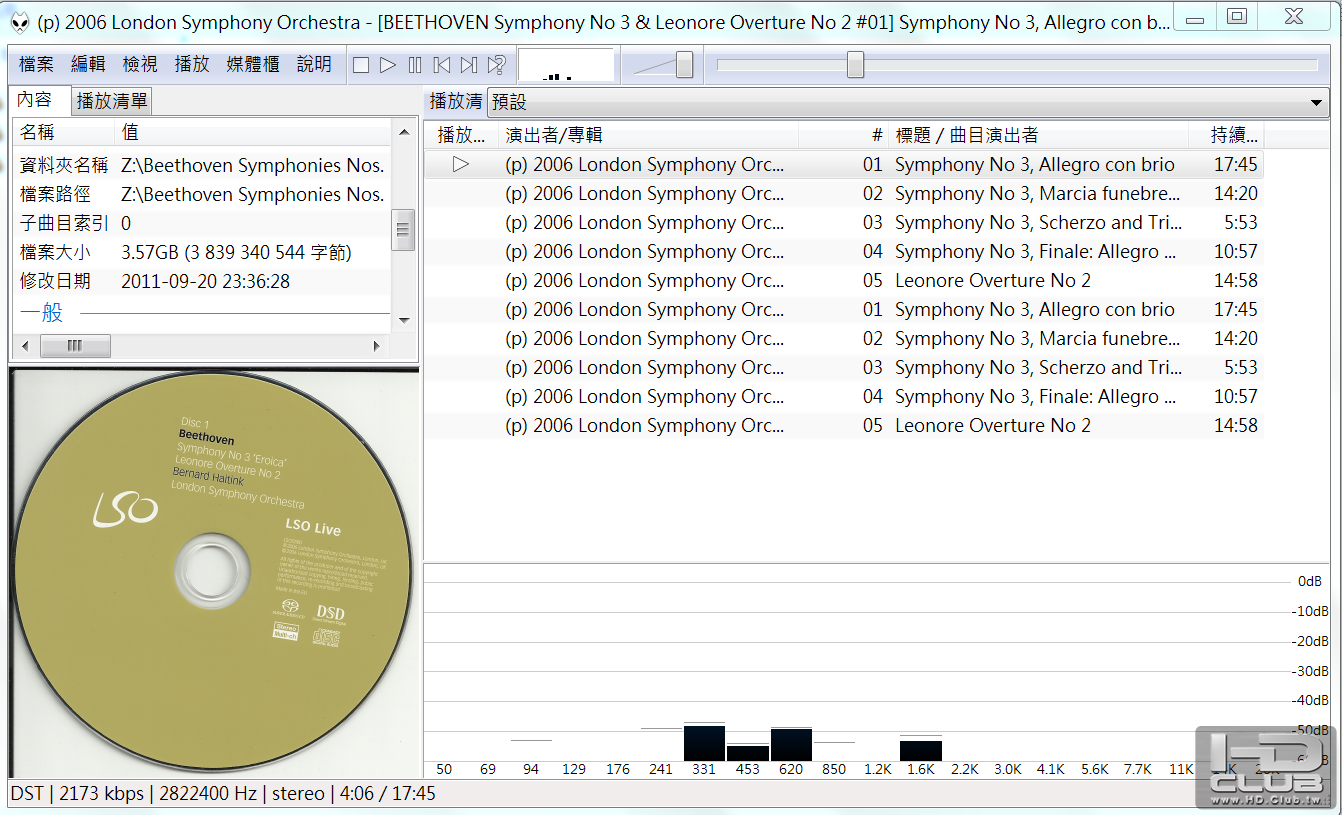
Task: Click the foobar2000 alien icon in title bar
Action: [x=20, y=22]
